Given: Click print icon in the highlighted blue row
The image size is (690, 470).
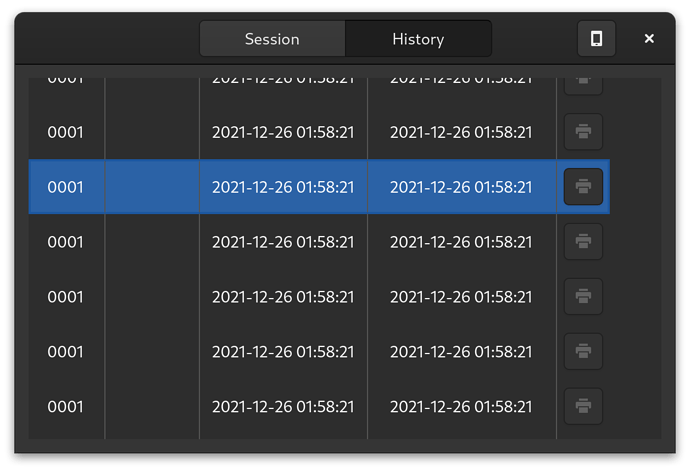Looking at the screenshot, I should (x=583, y=187).
